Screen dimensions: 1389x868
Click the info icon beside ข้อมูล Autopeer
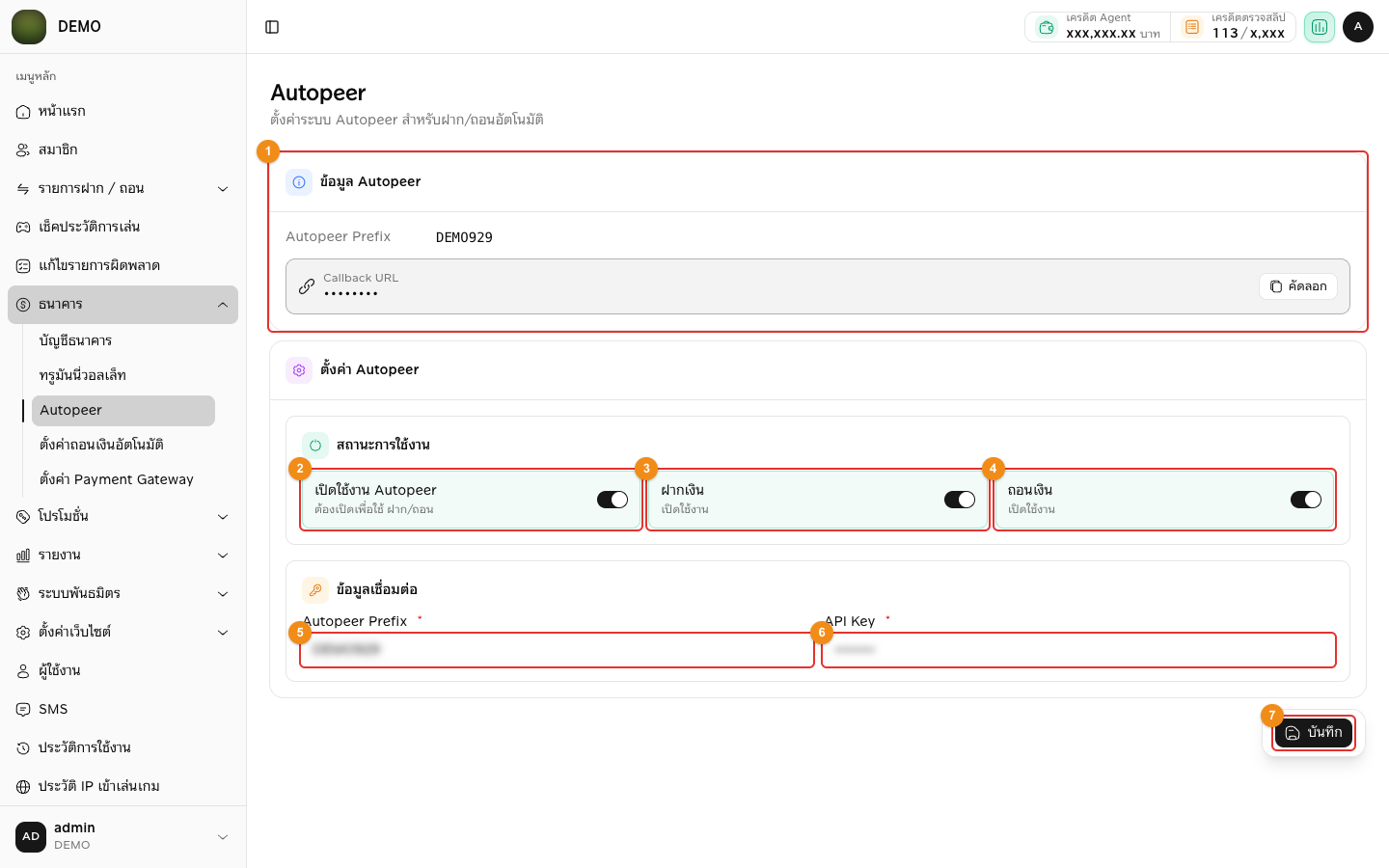299,182
